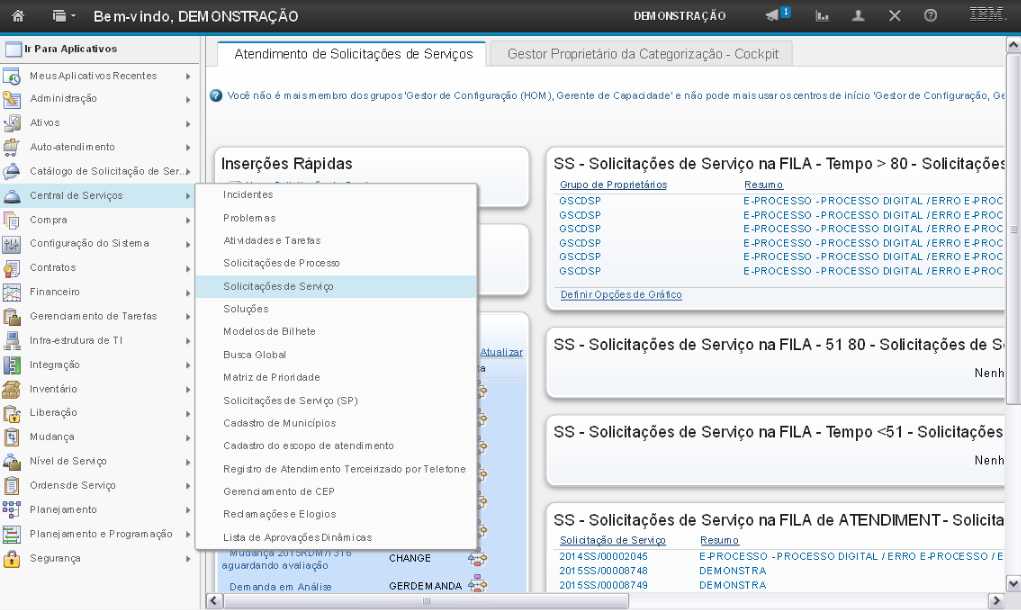Click the horizontal scrollbar at bottom
Image resolution: width=1021 pixels, height=610 pixels.
click(x=426, y=601)
